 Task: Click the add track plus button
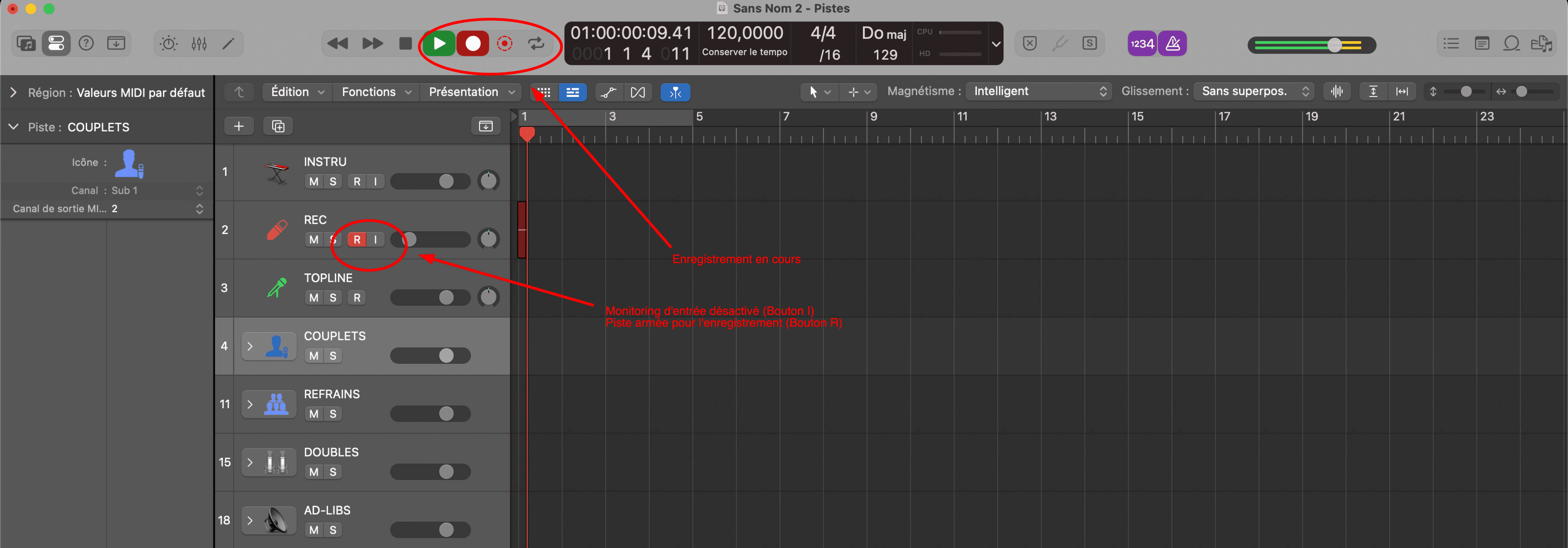[239, 126]
